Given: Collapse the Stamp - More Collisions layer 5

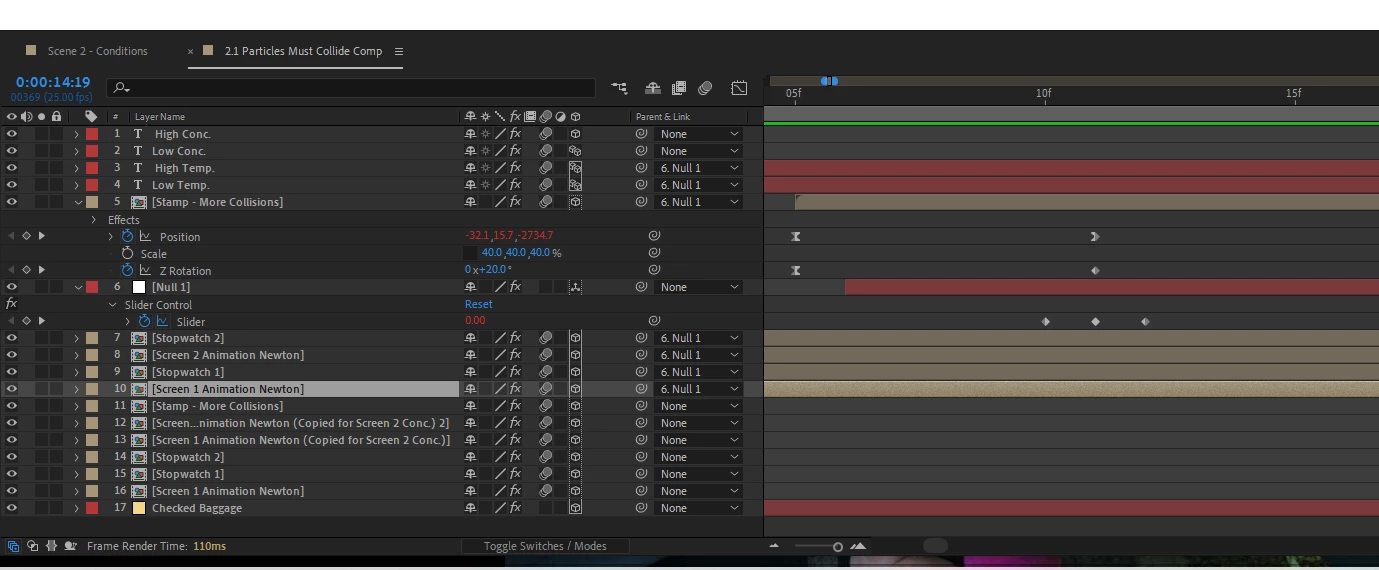Looking at the screenshot, I should pyautogui.click(x=77, y=202).
